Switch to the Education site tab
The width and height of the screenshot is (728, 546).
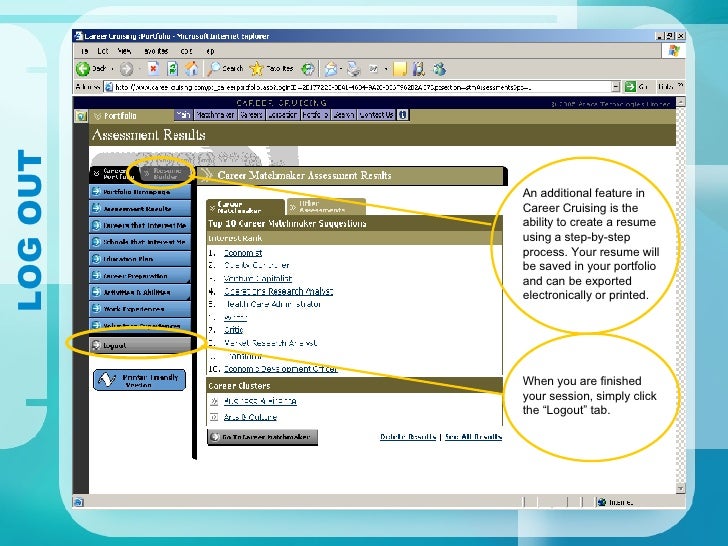[283, 115]
